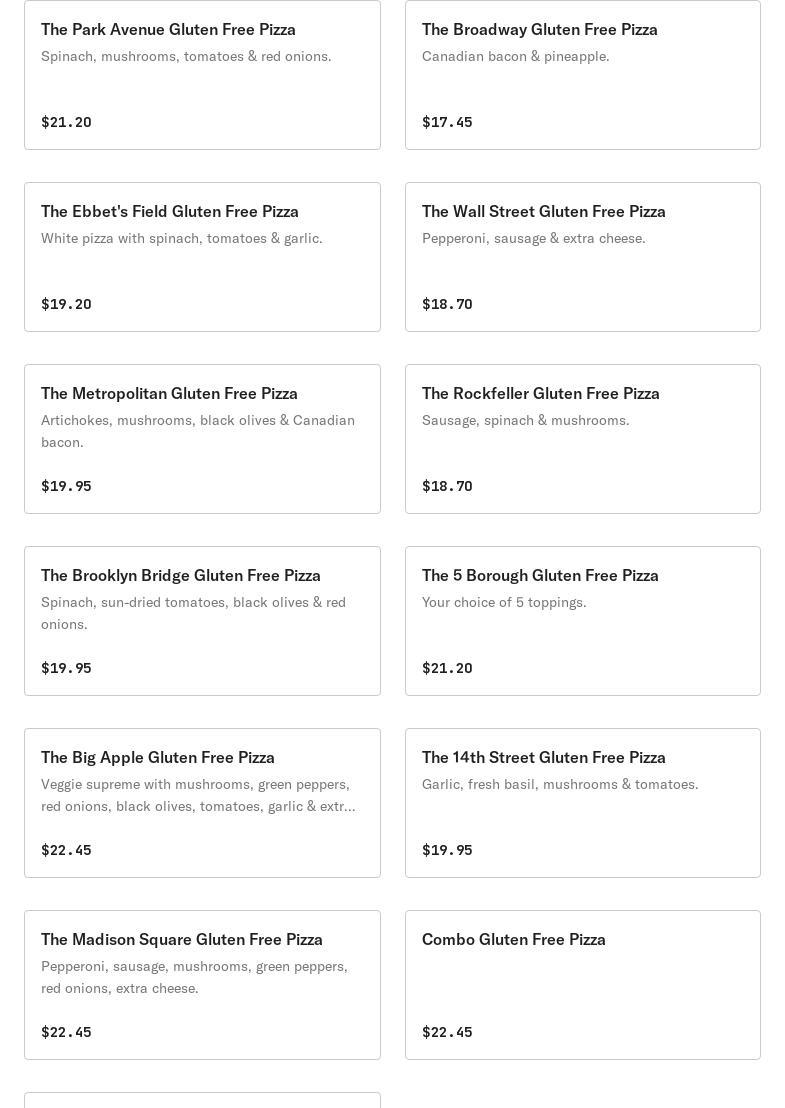Select The Metropolitan Gluten Free Pizza item

click(169, 394)
